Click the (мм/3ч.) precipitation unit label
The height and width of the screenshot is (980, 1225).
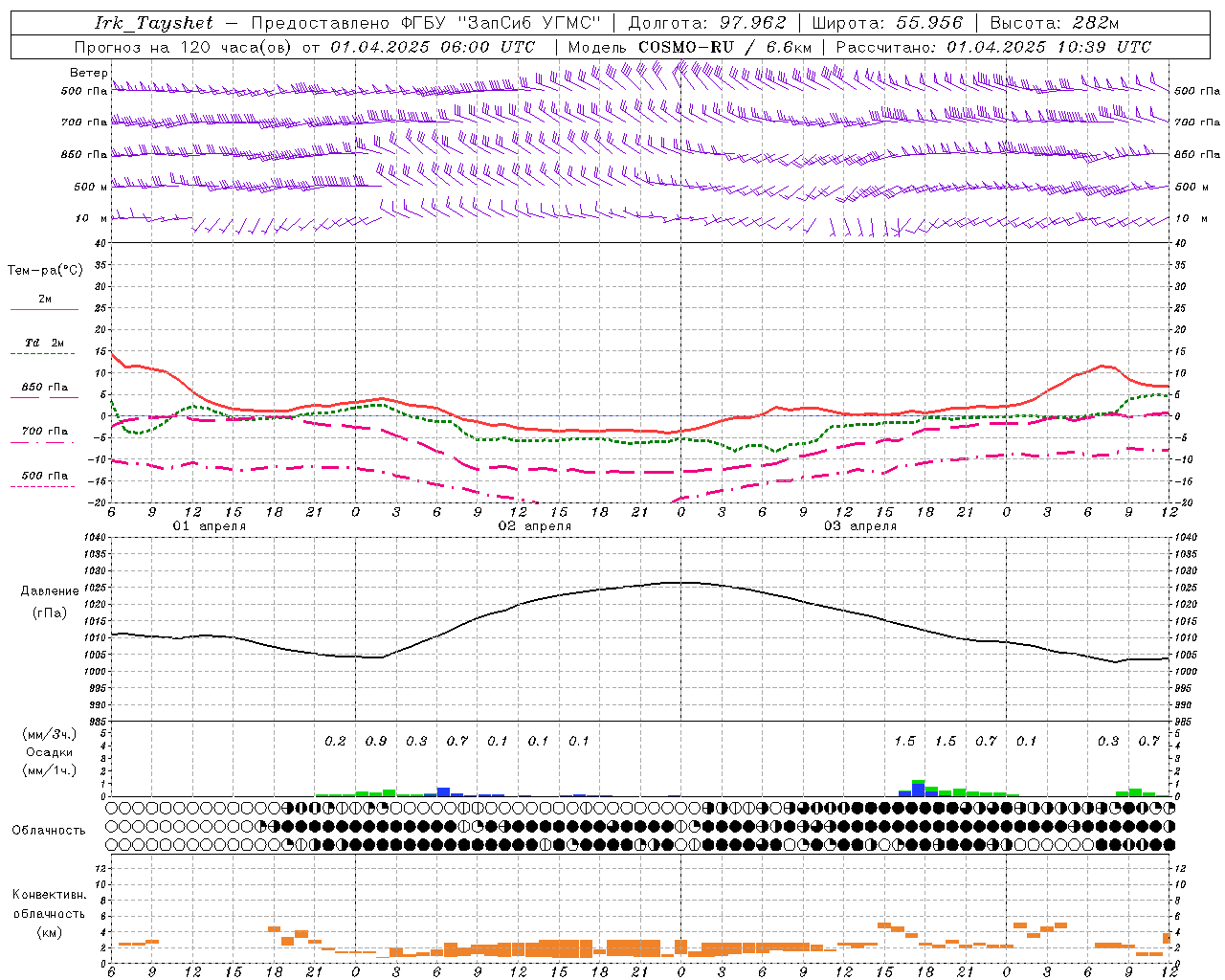tap(49, 734)
